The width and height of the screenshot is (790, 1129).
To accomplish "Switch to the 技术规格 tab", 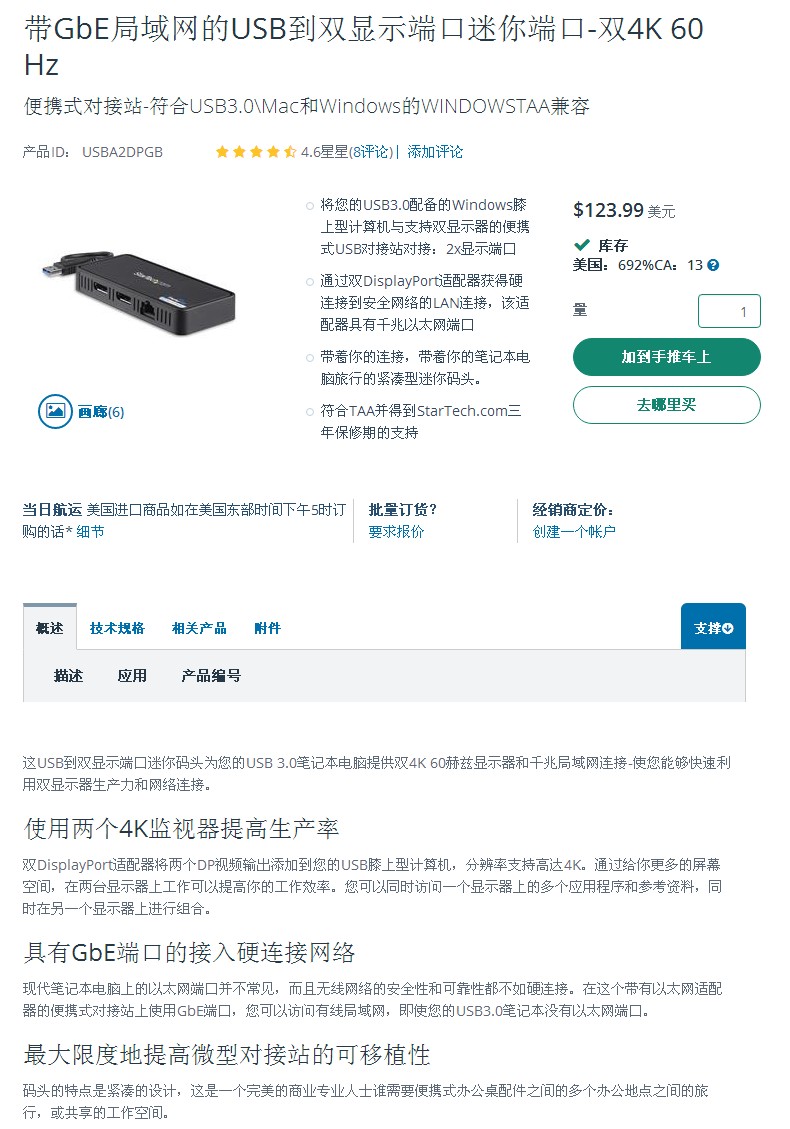I will pyautogui.click(x=117, y=628).
